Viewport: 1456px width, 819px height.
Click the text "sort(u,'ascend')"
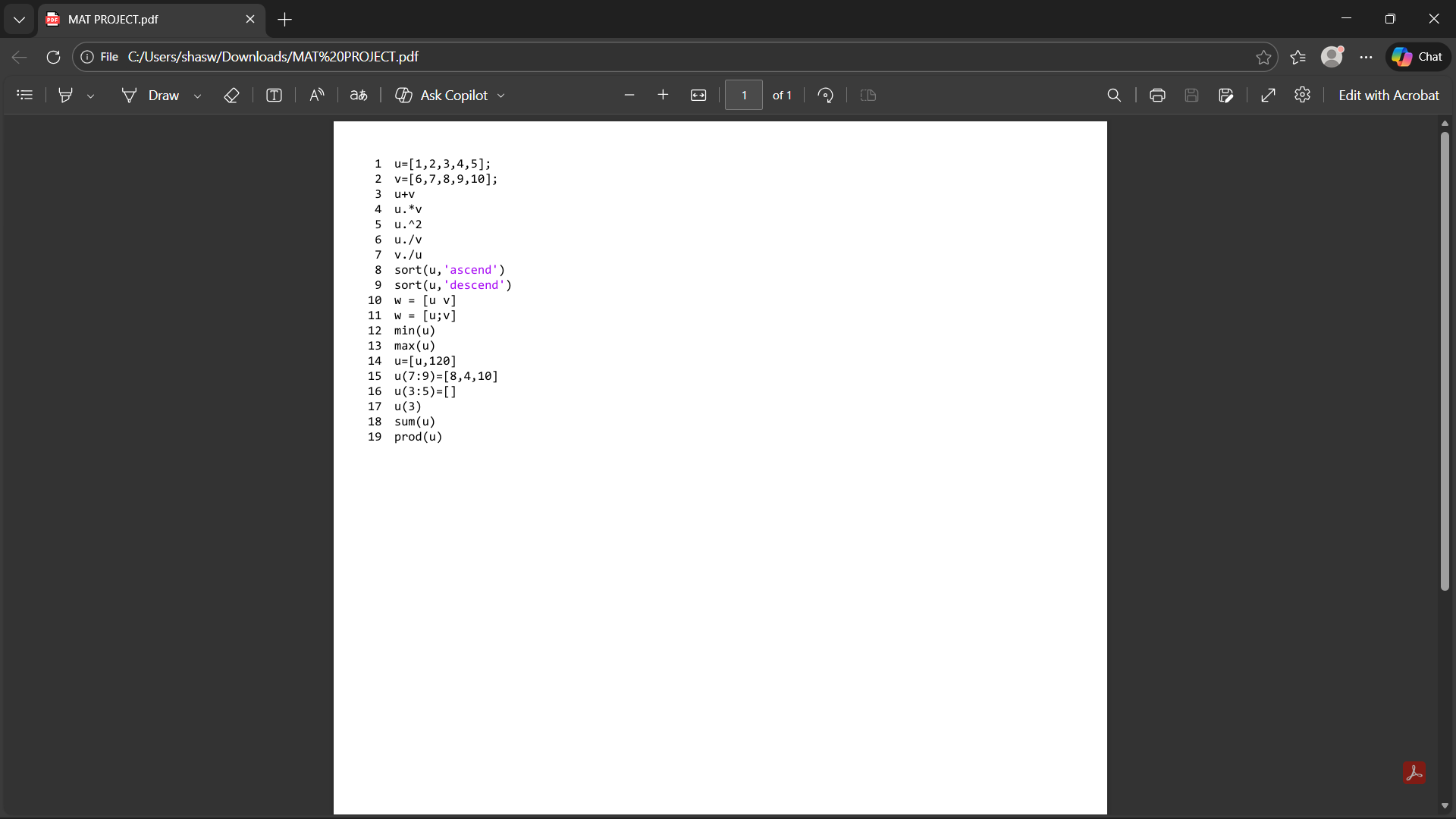click(449, 270)
